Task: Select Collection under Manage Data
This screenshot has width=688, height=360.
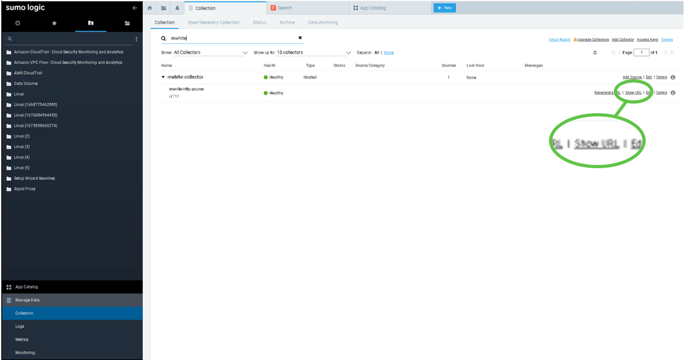Action: (72, 313)
